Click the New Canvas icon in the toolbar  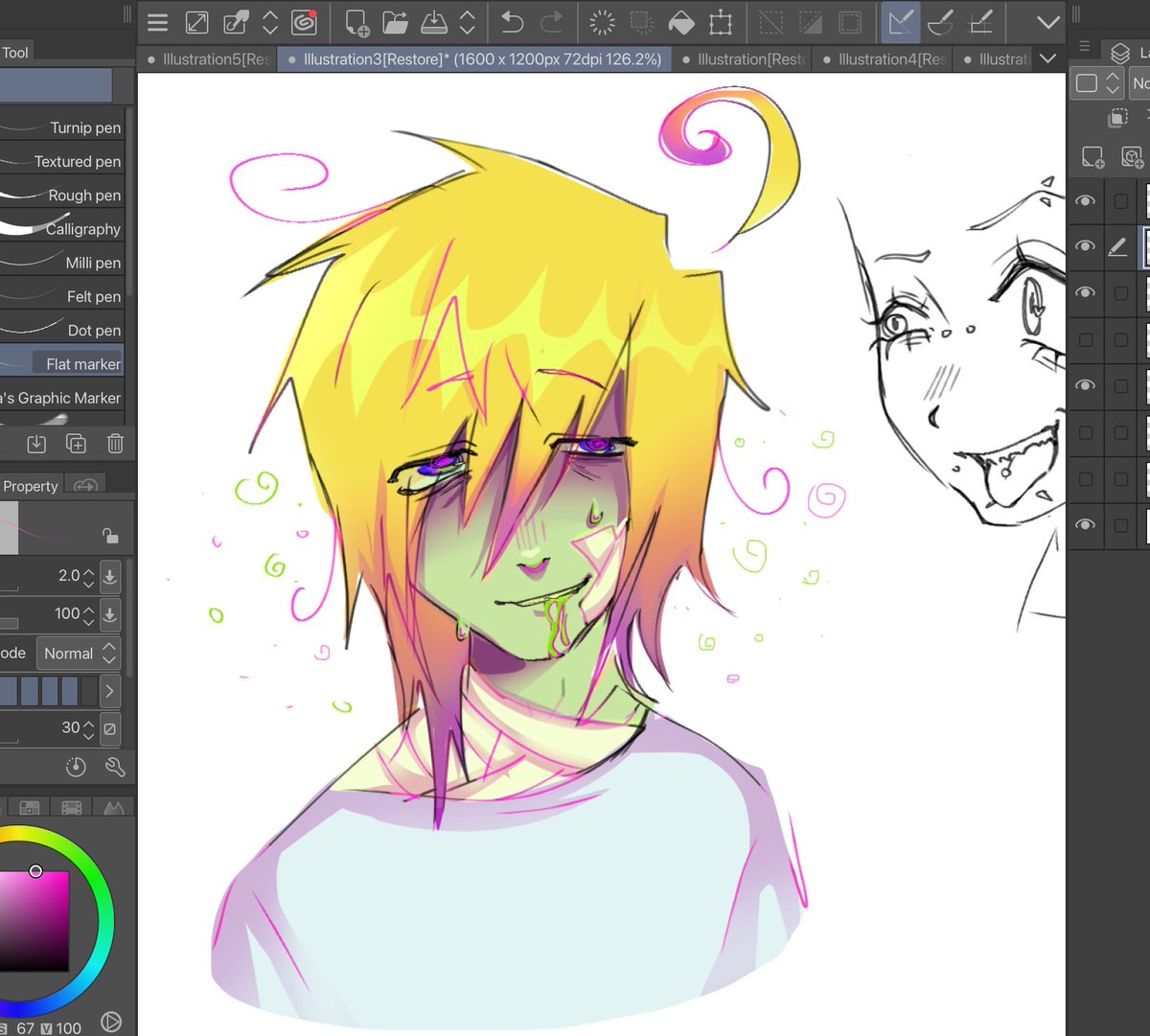click(356, 22)
